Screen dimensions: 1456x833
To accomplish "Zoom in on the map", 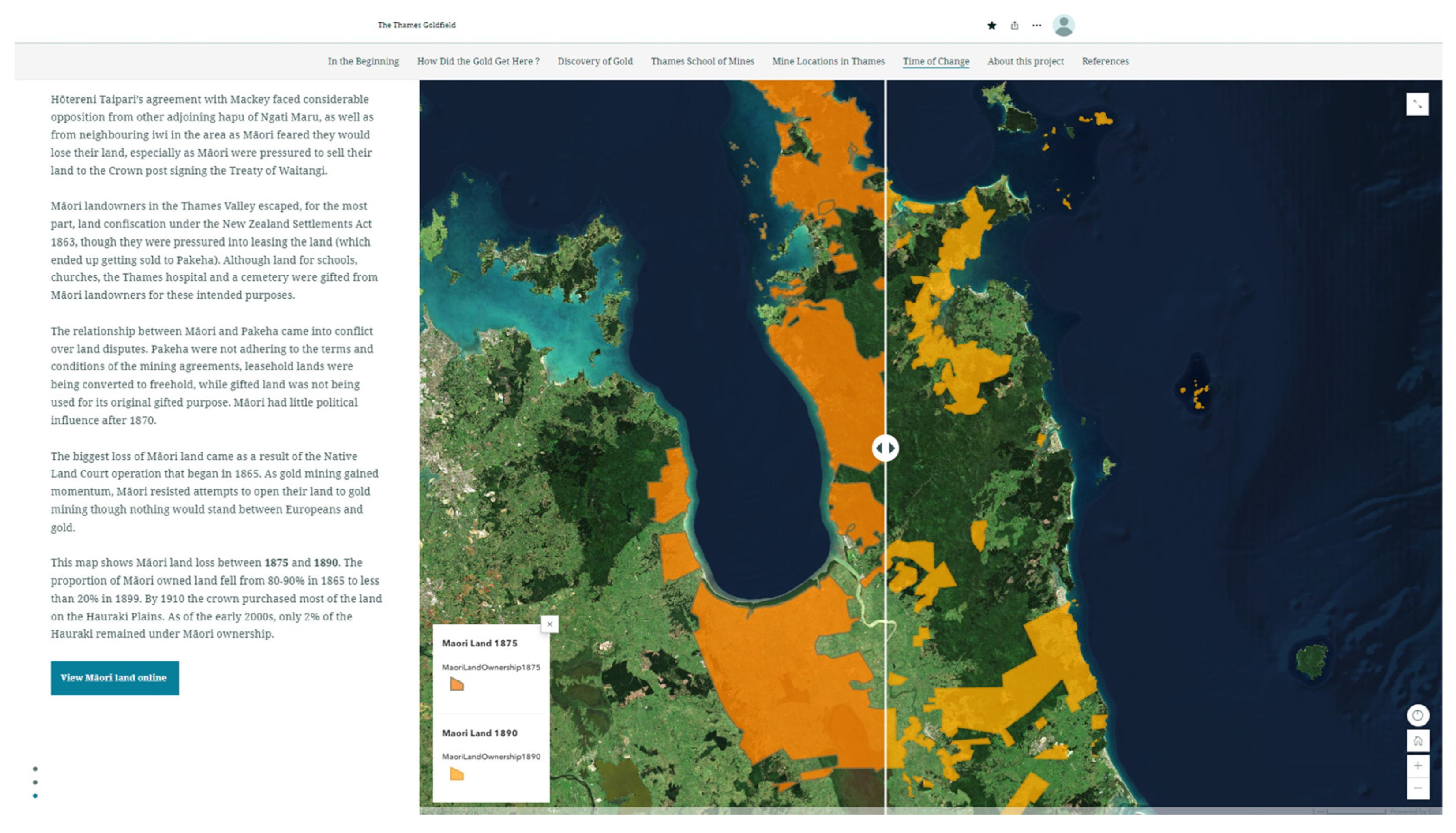I will pos(1417,766).
